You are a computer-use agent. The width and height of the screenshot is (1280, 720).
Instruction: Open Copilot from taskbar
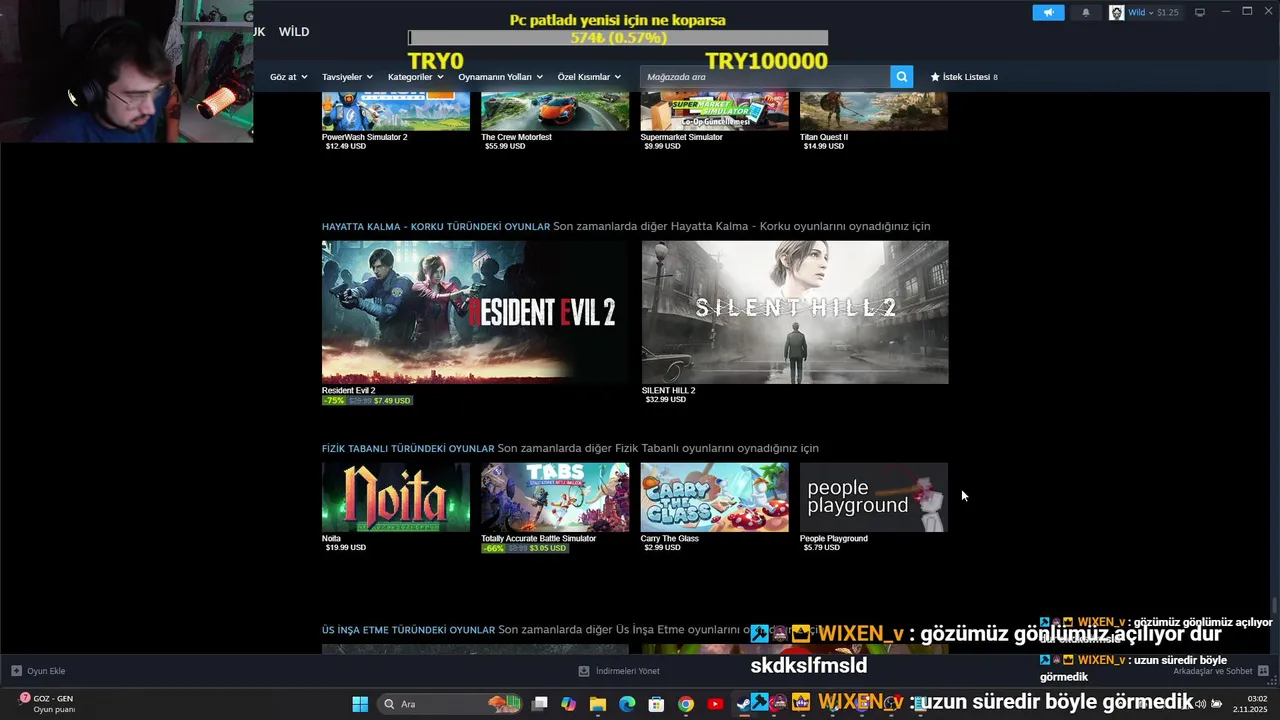[x=568, y=704]
